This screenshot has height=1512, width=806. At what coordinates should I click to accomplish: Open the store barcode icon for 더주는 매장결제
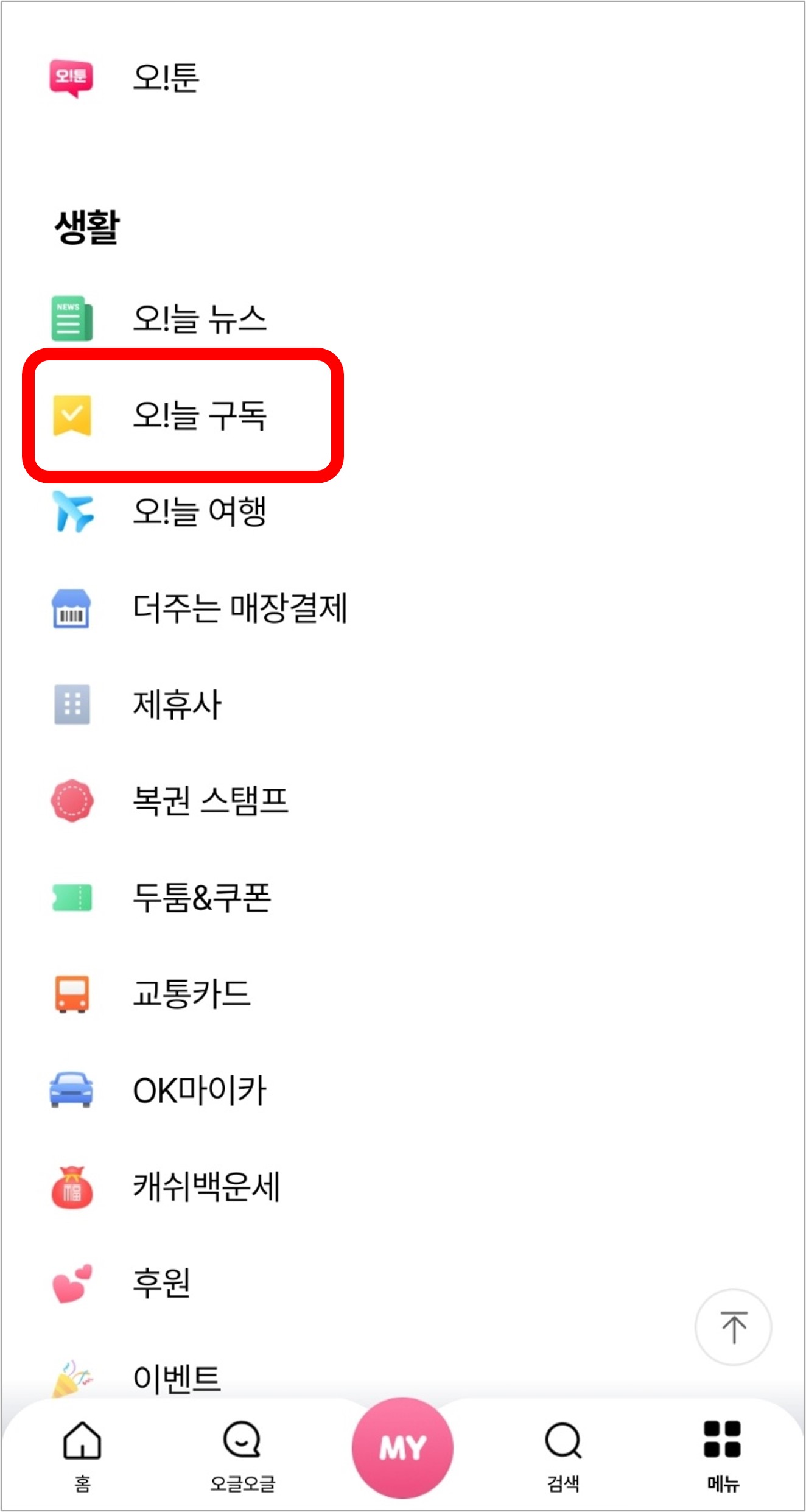click(71, 608)
